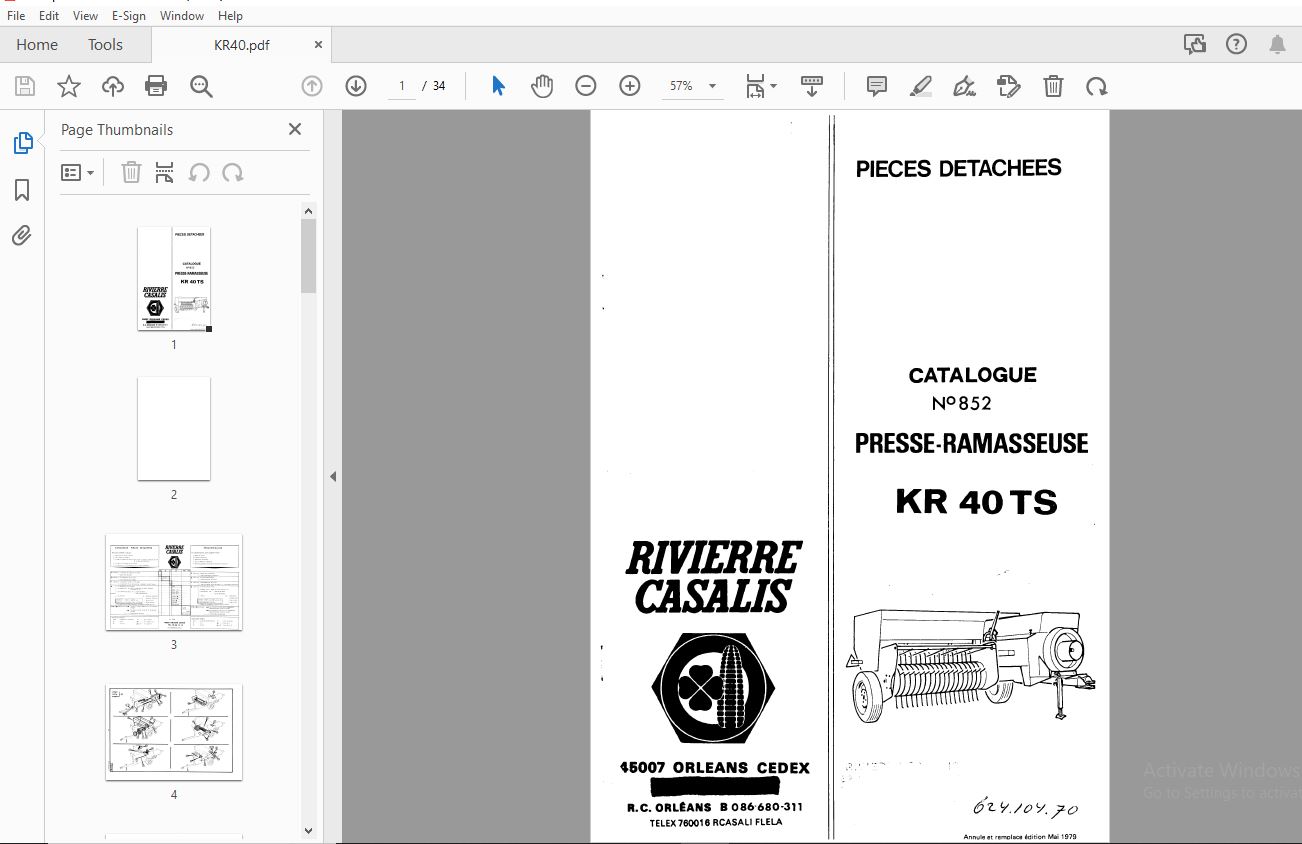
Task: Save the file with the floppy disk icon
Action: pyautogui.click(x=25, y=86)
